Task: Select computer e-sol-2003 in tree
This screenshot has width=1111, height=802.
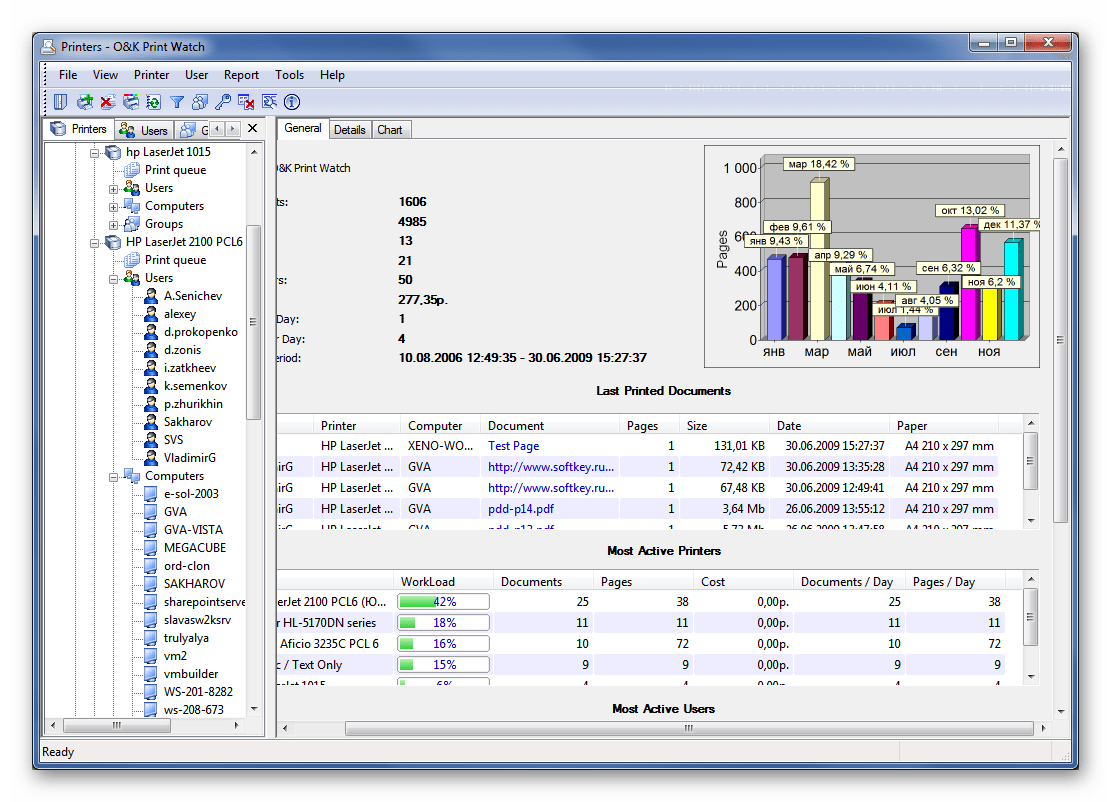Action: point(191,494)
